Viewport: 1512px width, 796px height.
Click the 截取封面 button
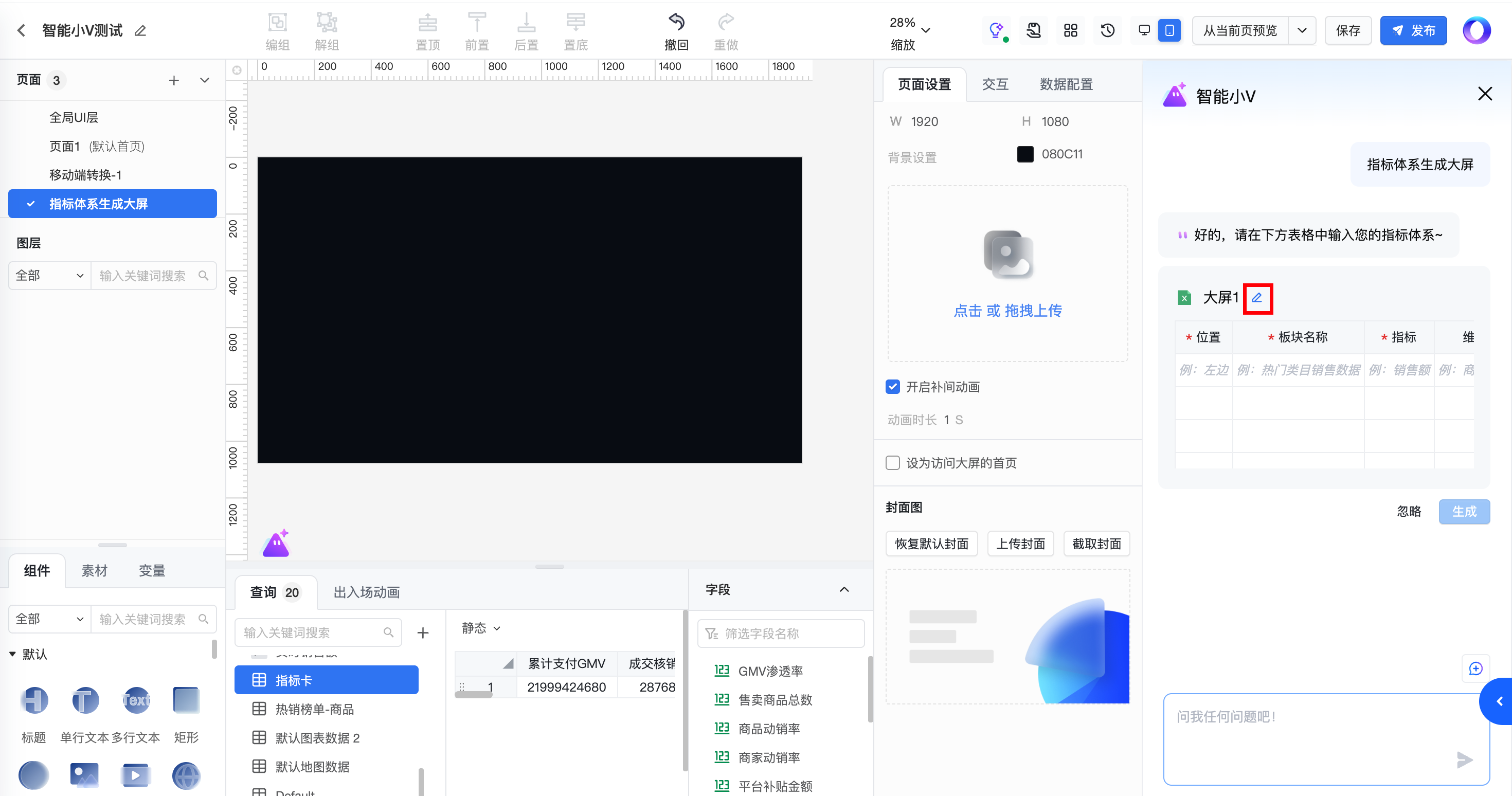tap(1096, 544)
